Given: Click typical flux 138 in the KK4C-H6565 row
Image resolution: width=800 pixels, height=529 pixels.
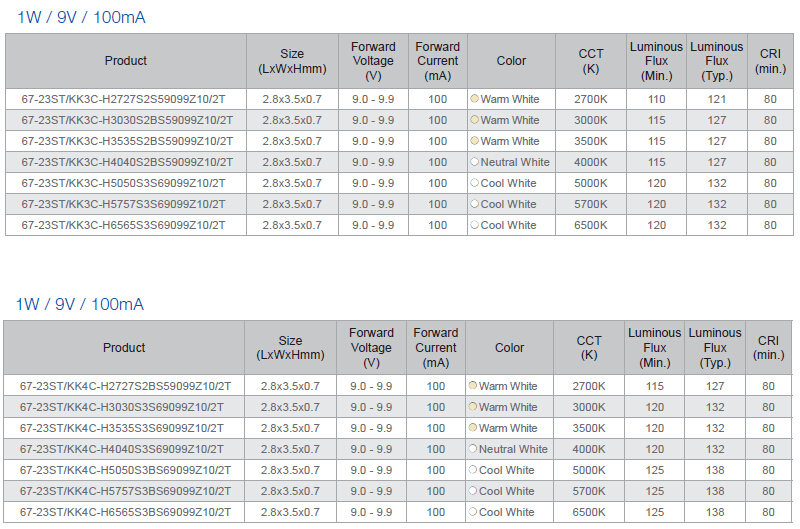Looking at the screenshot, I should click(x=715, y=512).
